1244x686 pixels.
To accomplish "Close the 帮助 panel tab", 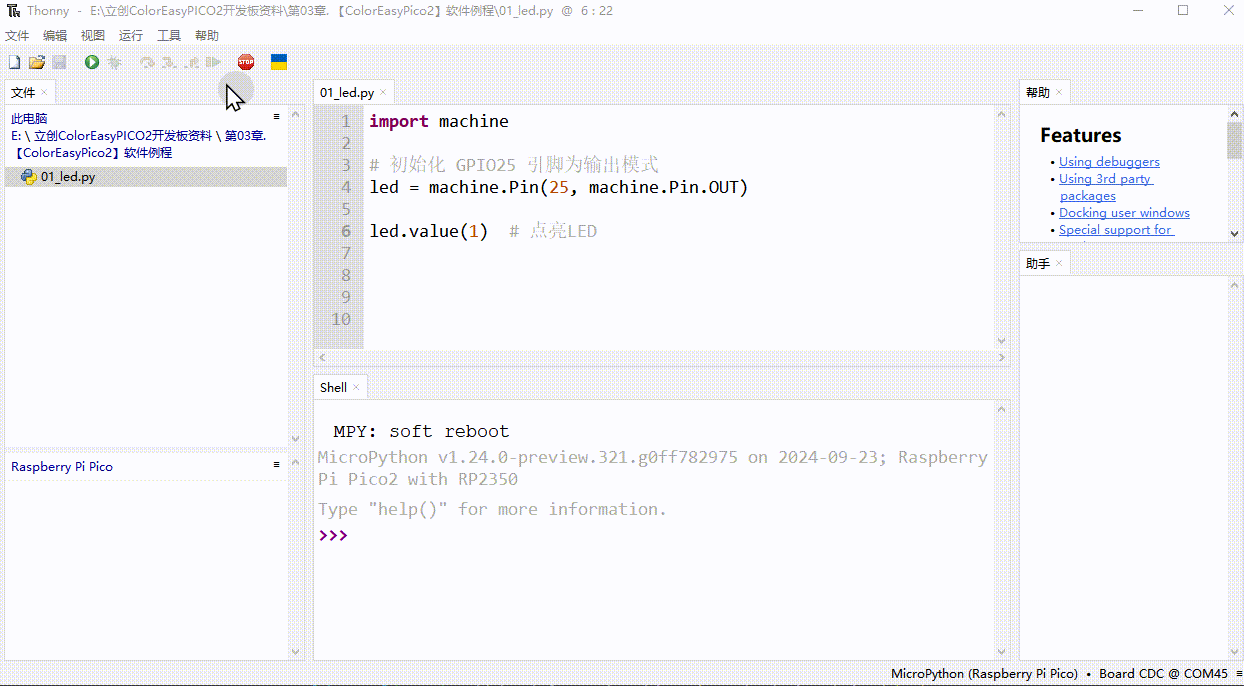I will [1060, 92].
